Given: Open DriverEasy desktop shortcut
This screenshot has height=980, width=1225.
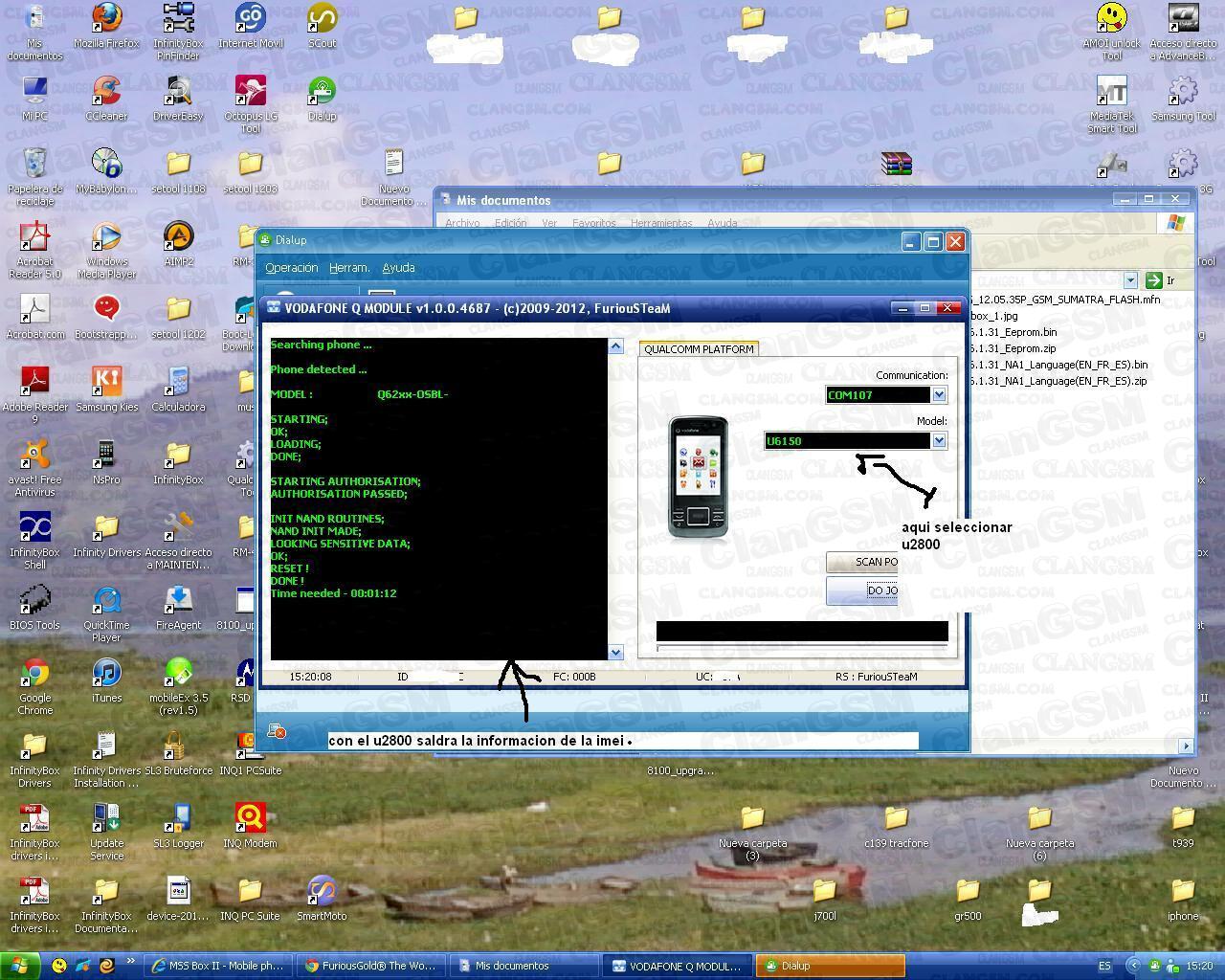Looking at the screenshot, I should coord(178,99).
